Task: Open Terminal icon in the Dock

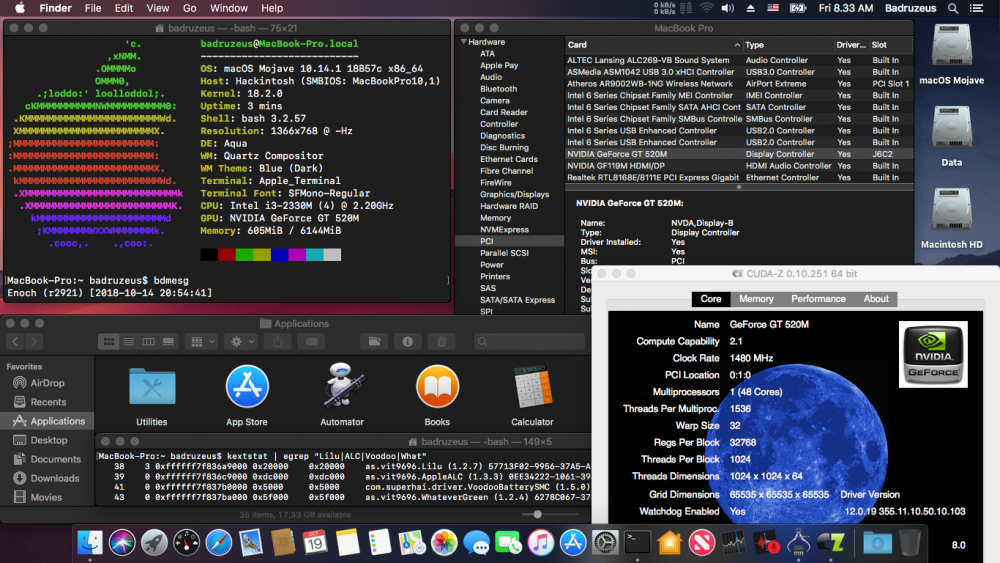Action: (x=637, y=543)
